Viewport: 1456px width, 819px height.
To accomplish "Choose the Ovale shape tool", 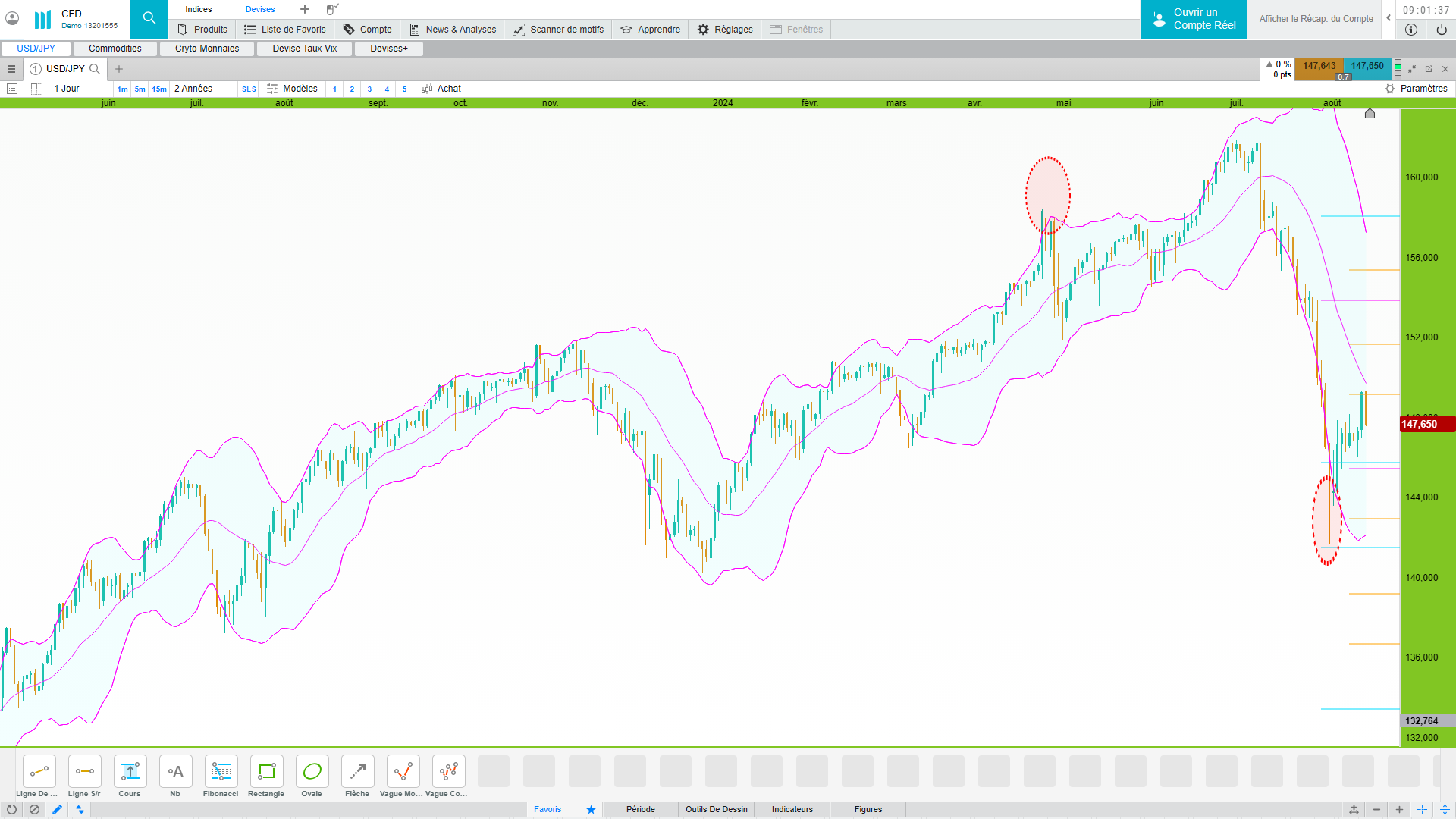I will tap(312, 772).
